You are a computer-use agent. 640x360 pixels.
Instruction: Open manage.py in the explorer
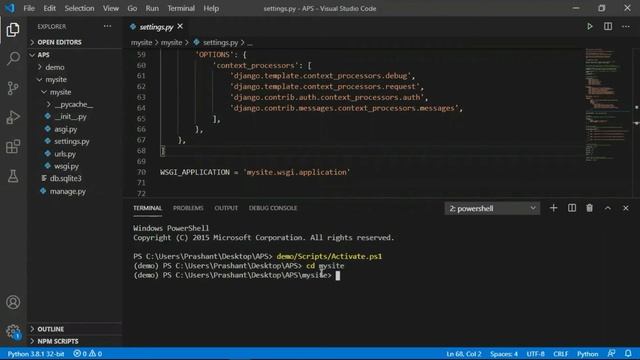(x=67, y=191)
